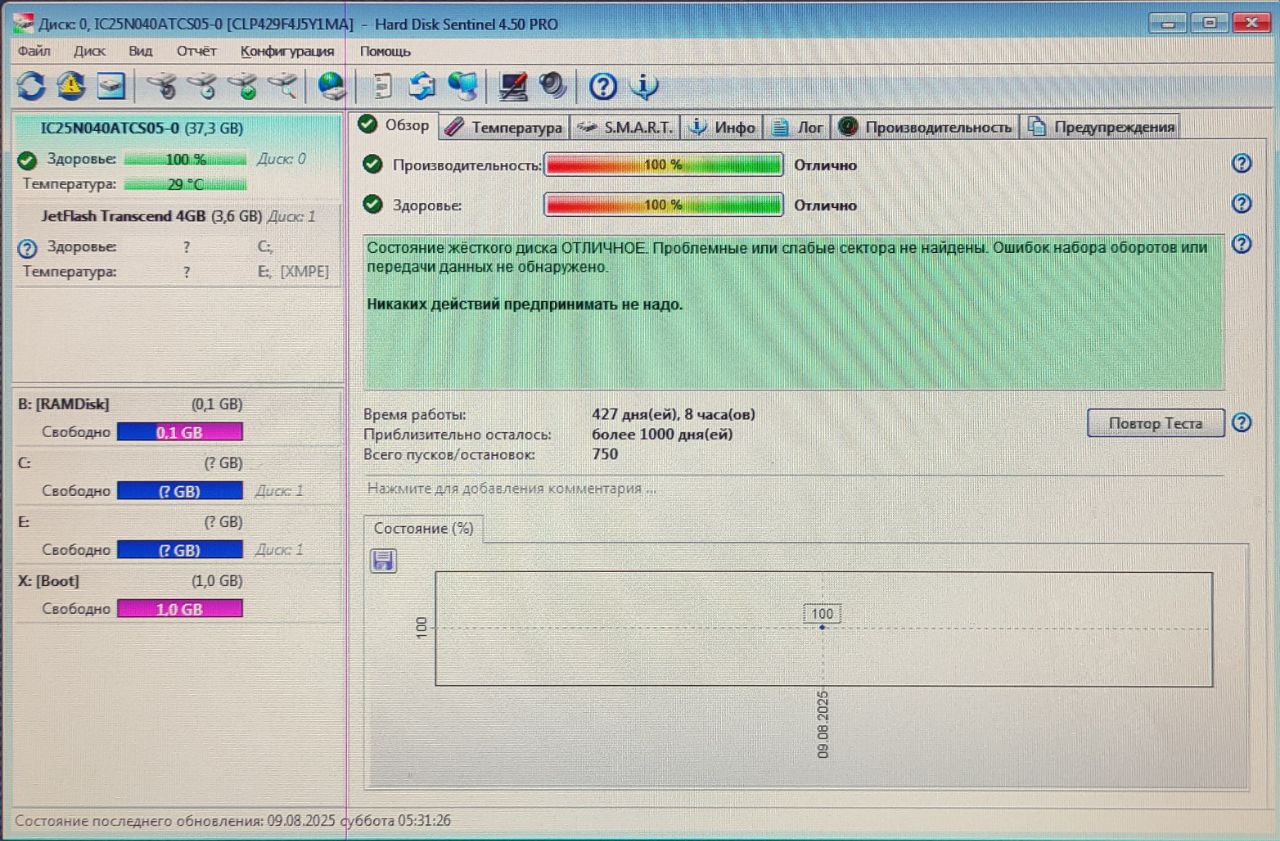The width and height of the screenshot is (1280, 841).
Task: Click the Повтор Теста button
Action: click(1155, 423)
